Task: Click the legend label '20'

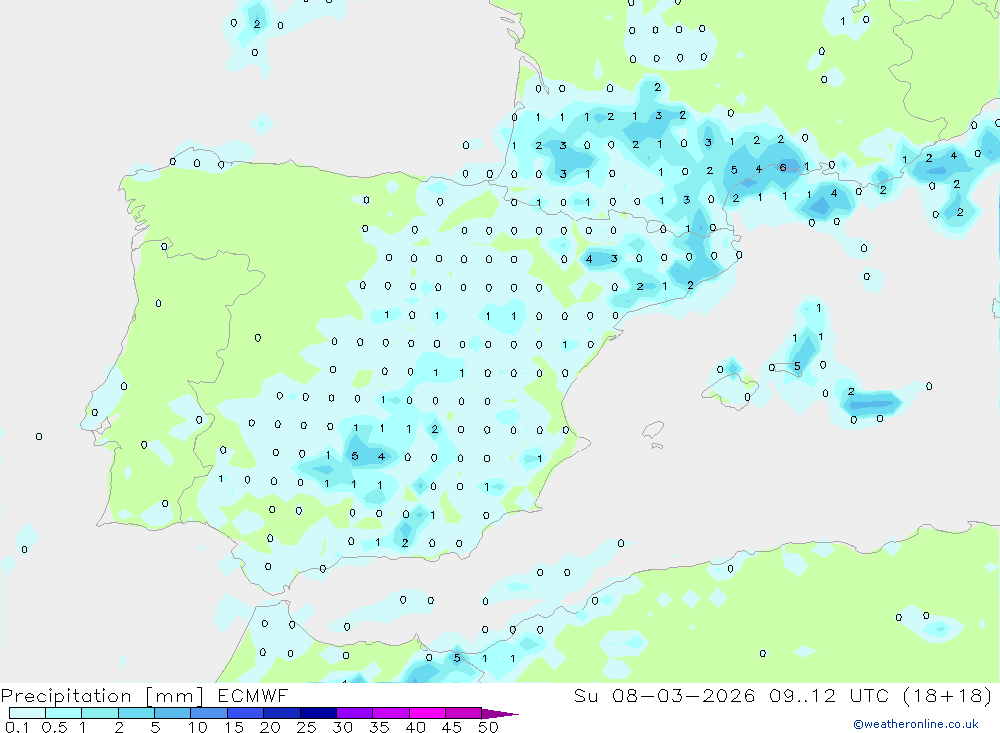Action: (270, 727)
